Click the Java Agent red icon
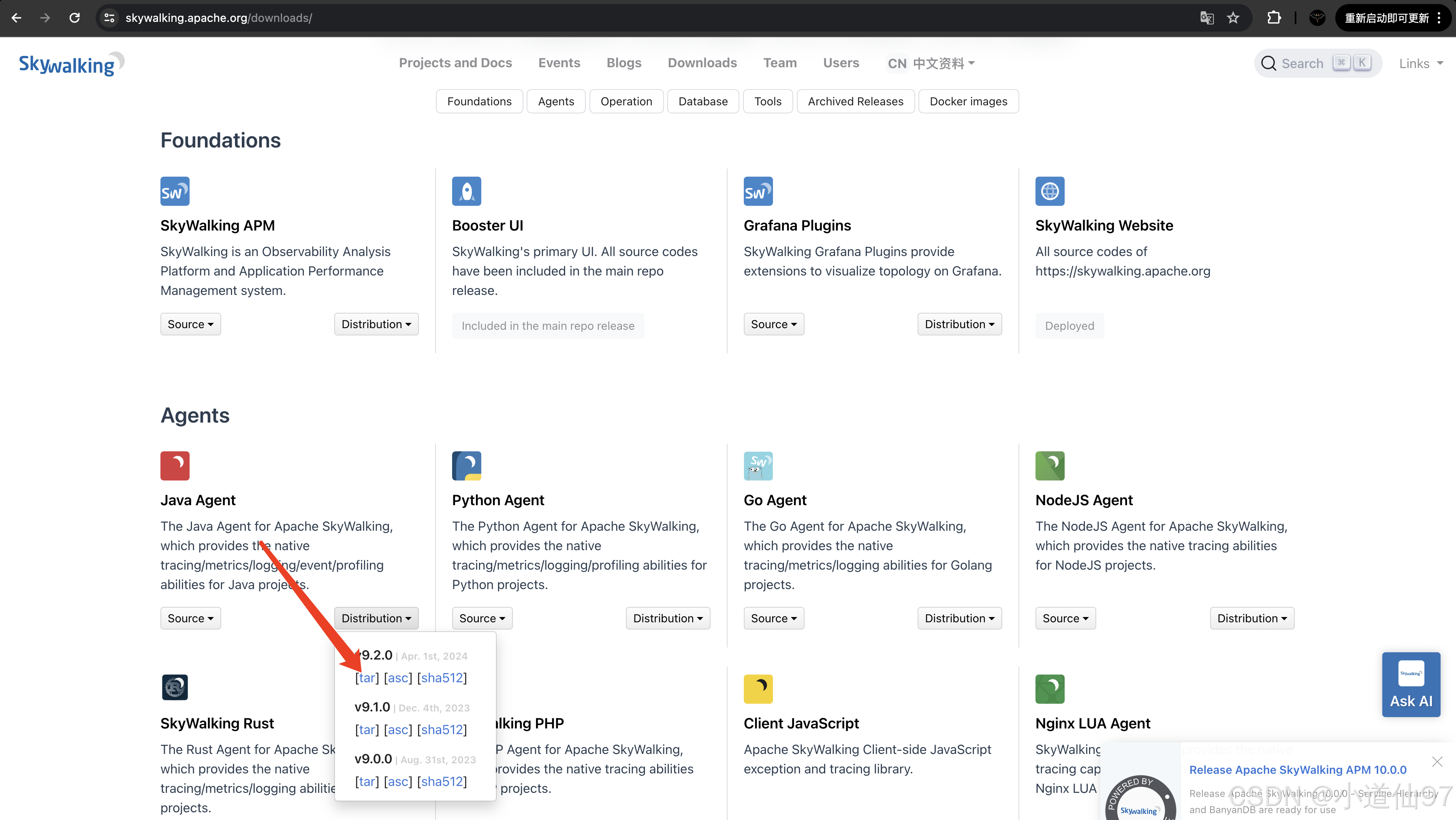The image size is (1456, 820). click(x=175, y=466)
